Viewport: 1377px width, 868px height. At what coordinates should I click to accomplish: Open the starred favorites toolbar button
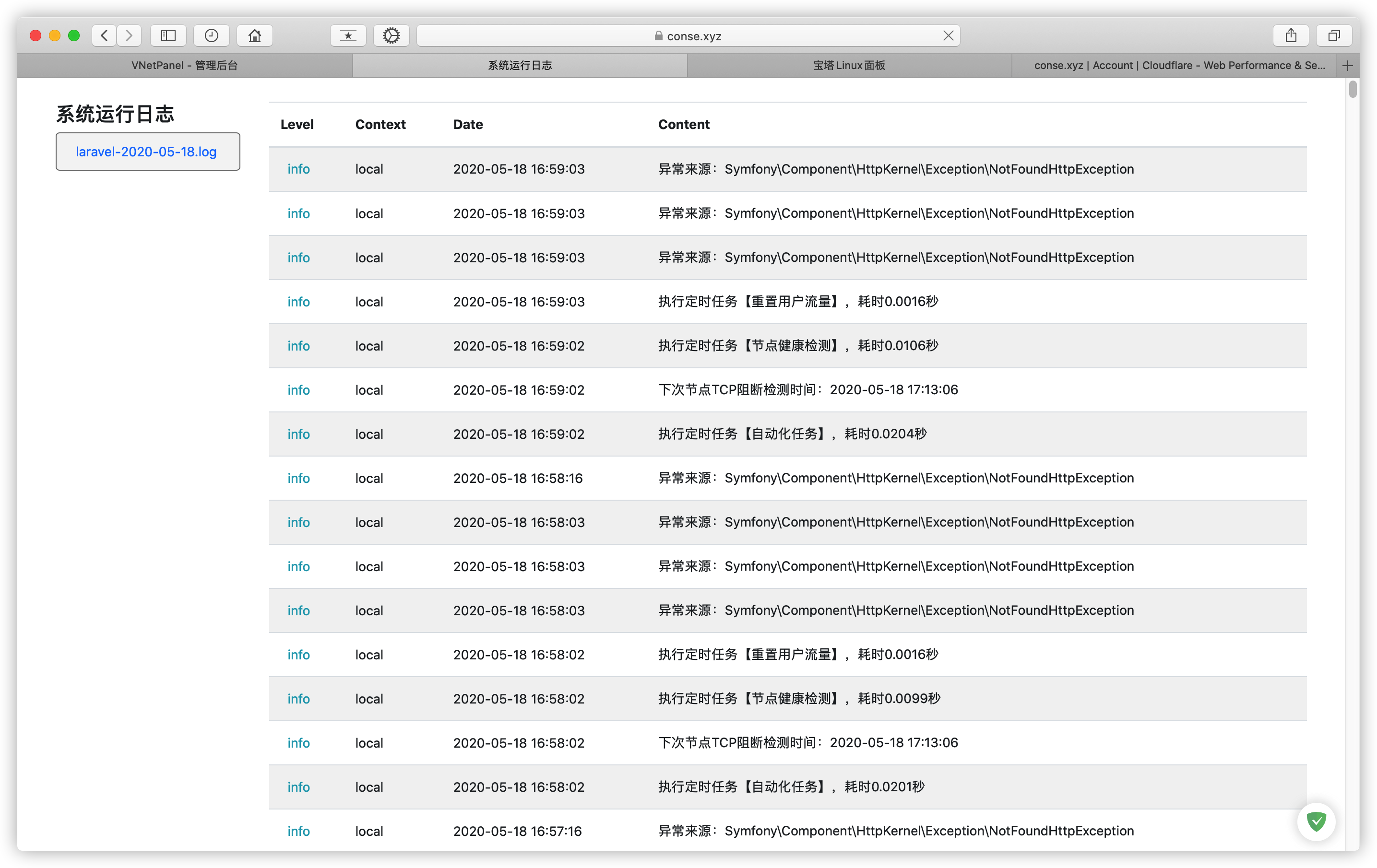click(x=348, y=35)
